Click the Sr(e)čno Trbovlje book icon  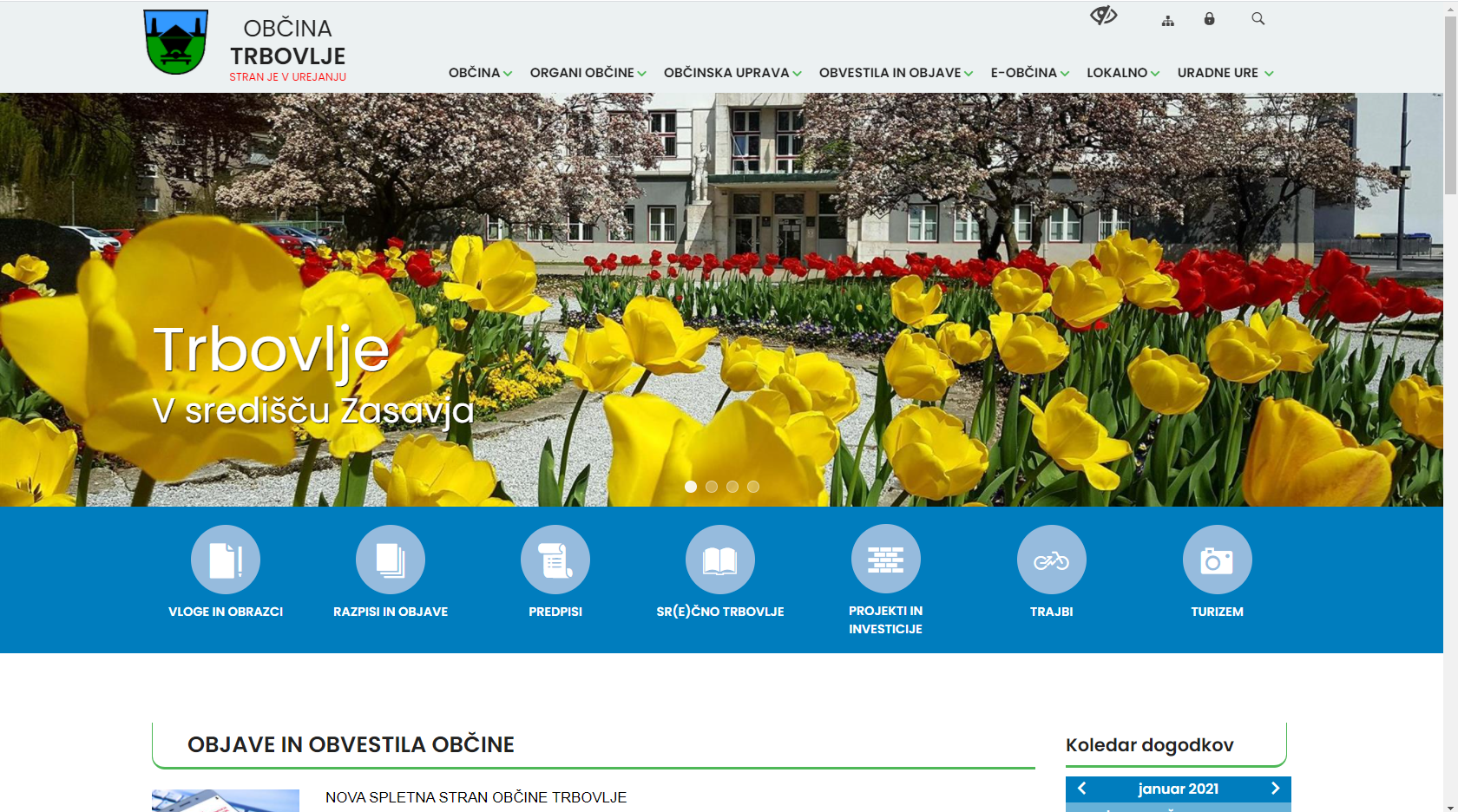pos(720,560)
